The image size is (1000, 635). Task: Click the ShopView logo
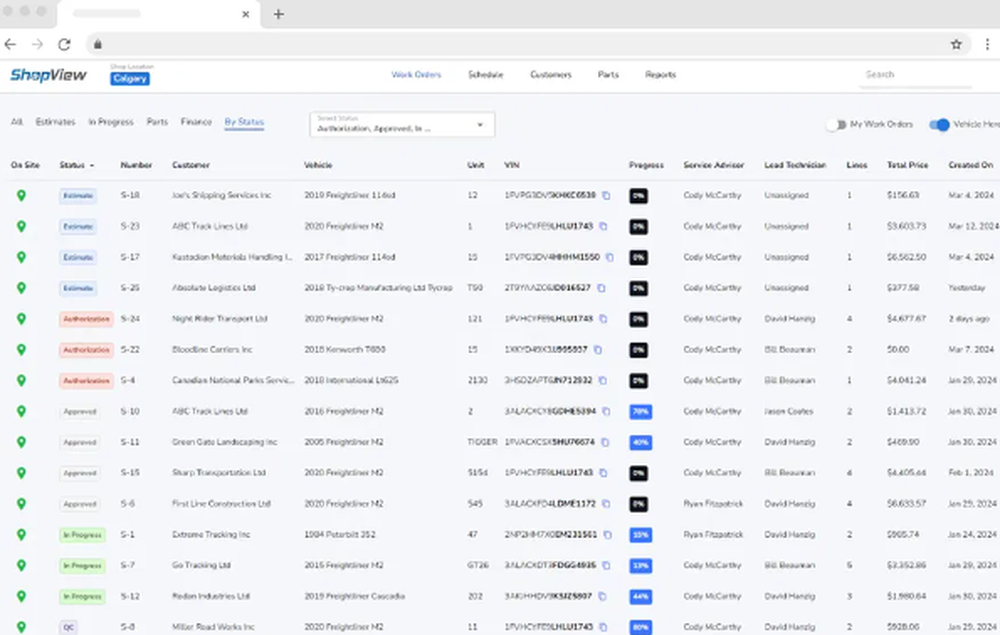(48, 75)
